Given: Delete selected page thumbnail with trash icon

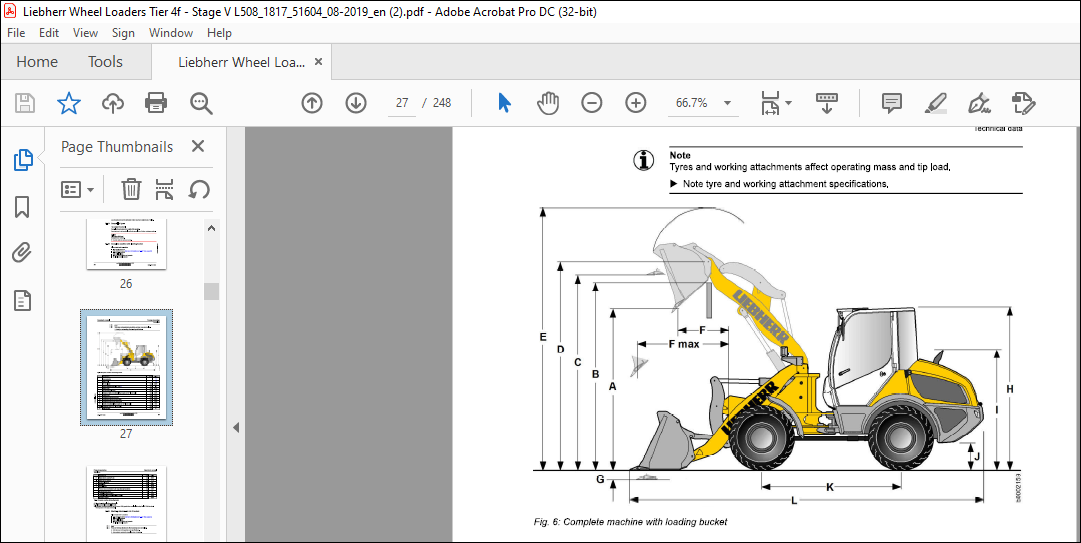Looking at the screenshot, I should point(131,189).
